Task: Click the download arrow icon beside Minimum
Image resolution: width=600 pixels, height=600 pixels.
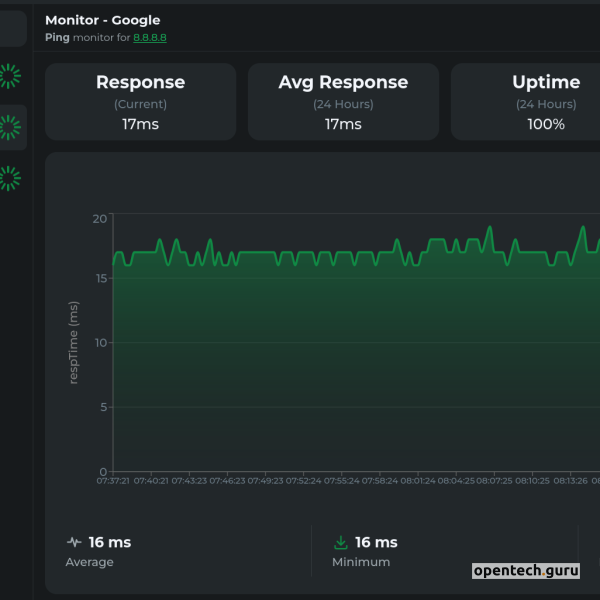Action: [x=341, y=542]
